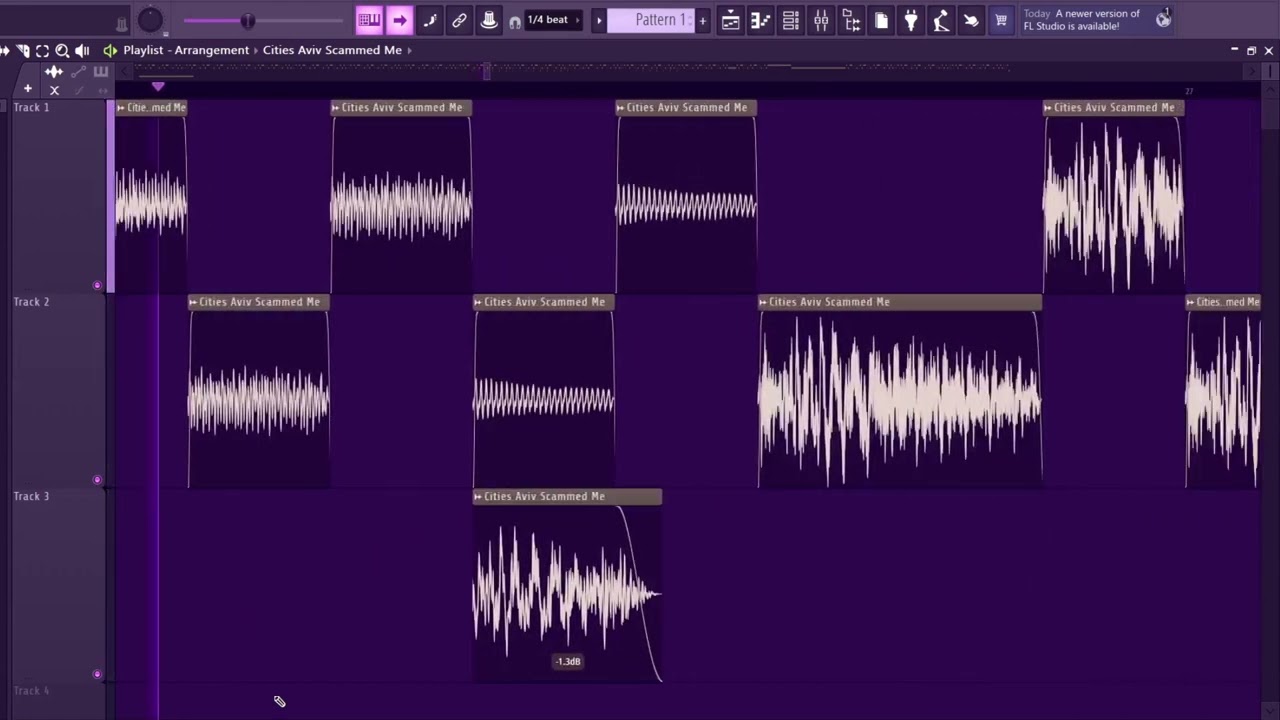Viewport: 1280px width, 720px height.
Task: Add a new pattern with the plus button
Action: click(x=702, y=21)
